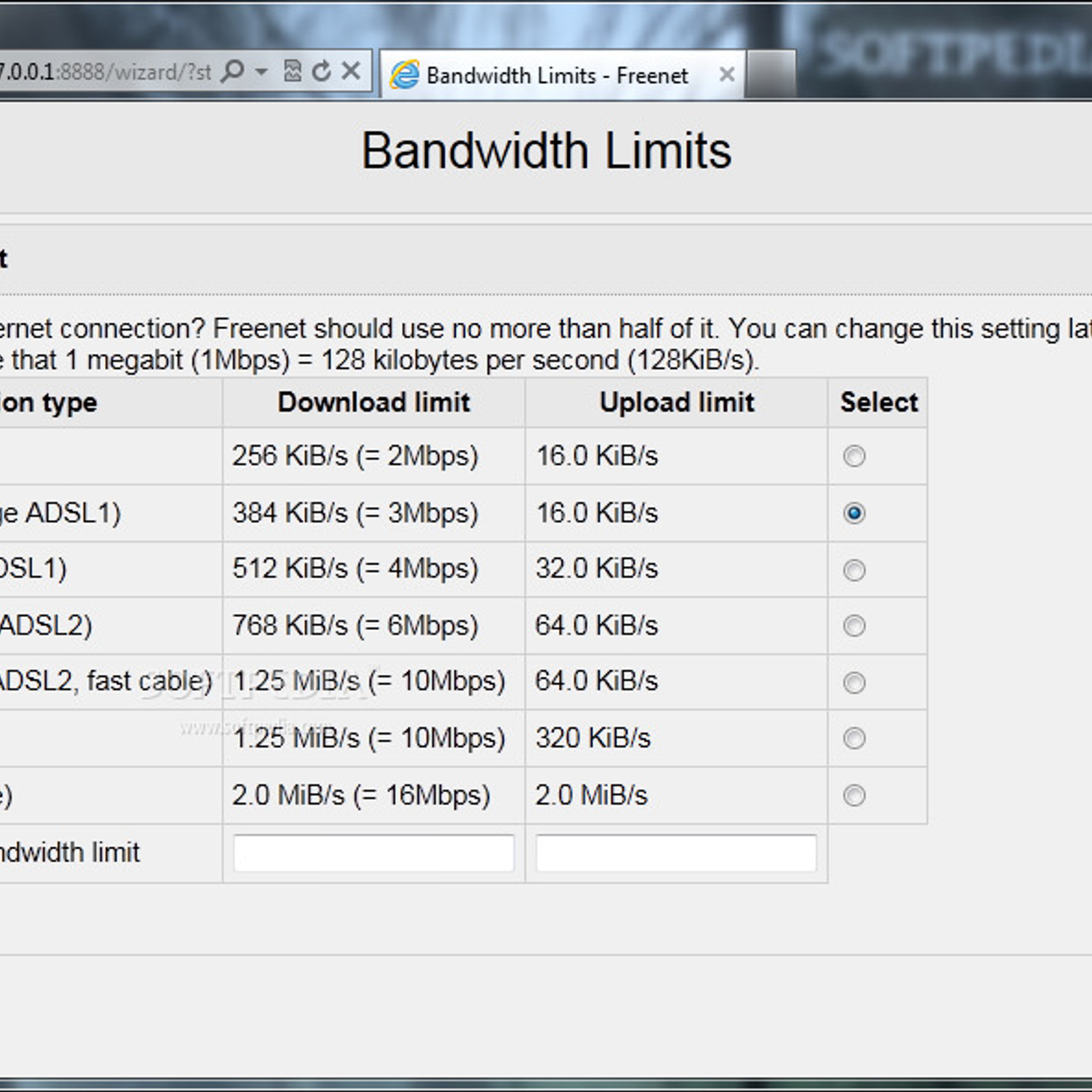Click the 2.0 MiB/s (= 16Mbps) cell
The width and height of the screenshot is (1092, 1092).
coord(374,795)
